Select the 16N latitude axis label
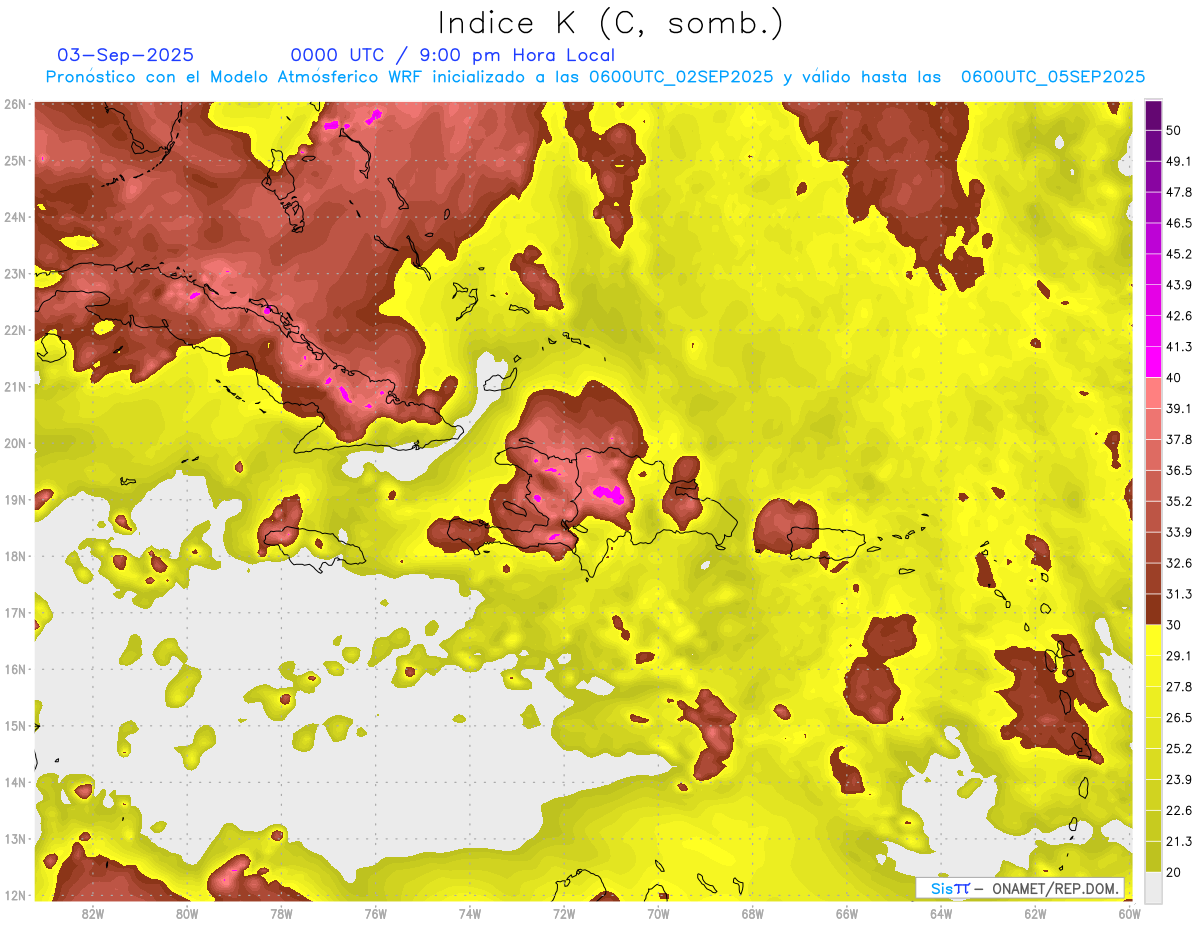The width and height of the screenshot is (1200, 927). point(14,669)
